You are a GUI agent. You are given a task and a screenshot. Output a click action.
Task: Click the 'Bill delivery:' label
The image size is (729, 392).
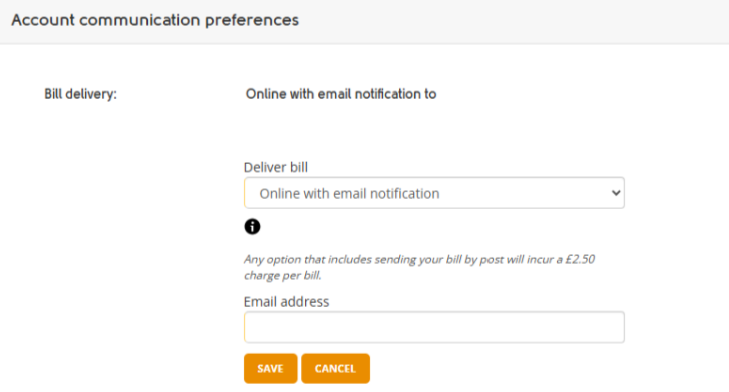coord(80,94)
